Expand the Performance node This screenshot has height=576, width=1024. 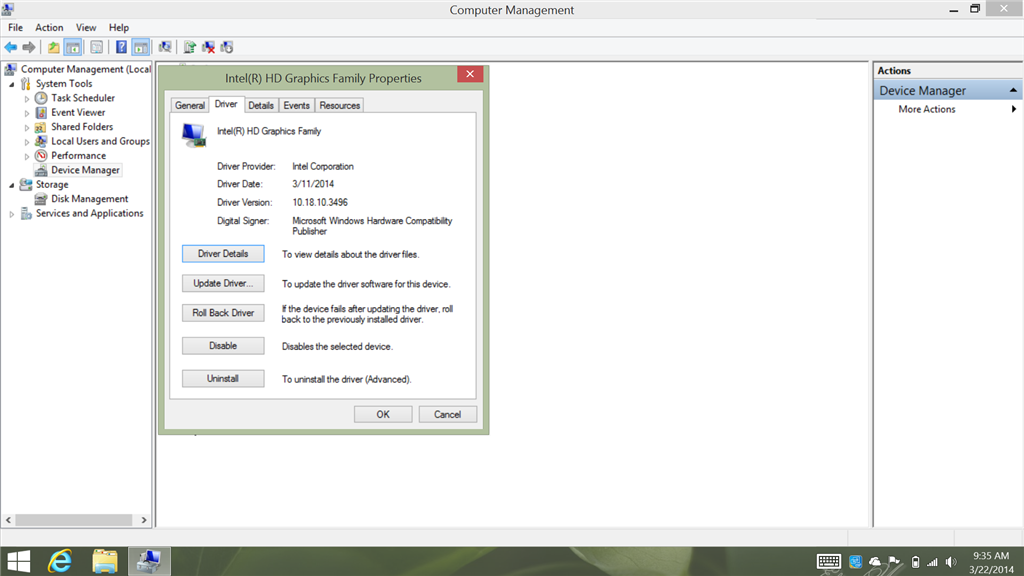(x=27, y=156)
